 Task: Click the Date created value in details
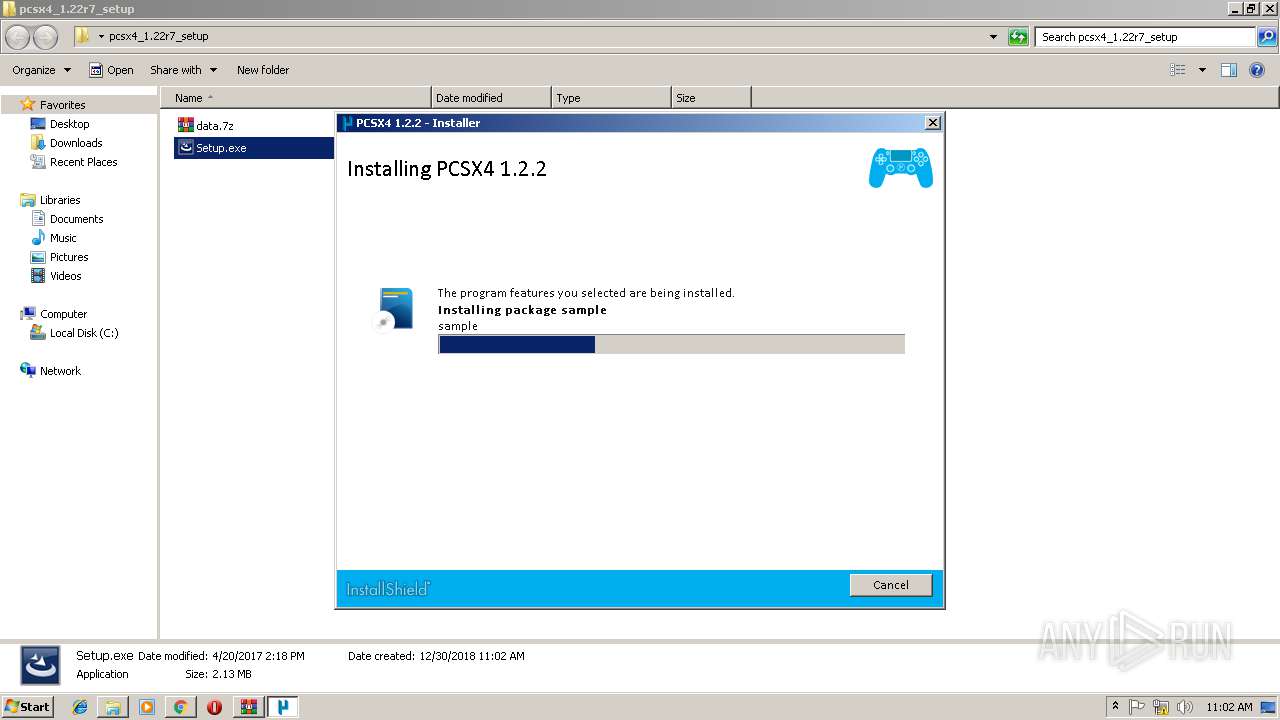pos(471,656)
